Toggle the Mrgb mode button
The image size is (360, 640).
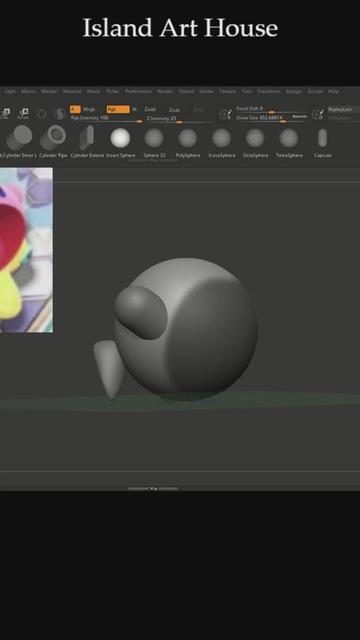[x=89, y=109]
